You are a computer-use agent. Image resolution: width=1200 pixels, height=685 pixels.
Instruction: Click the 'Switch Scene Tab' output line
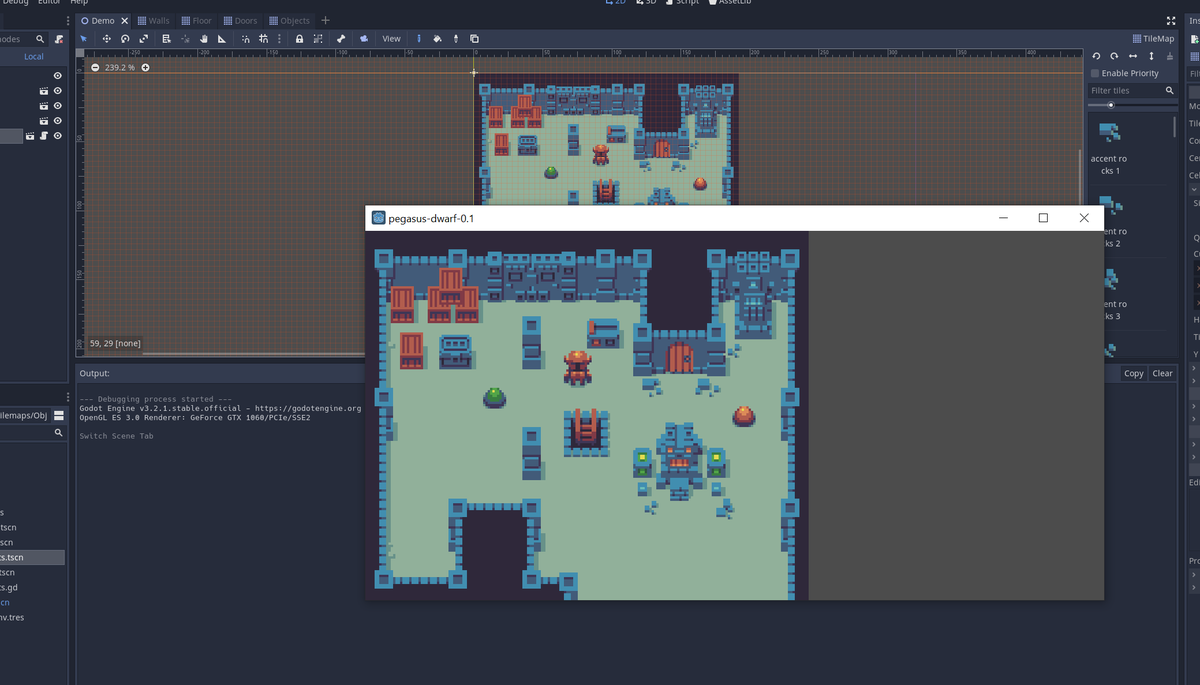point(116,436)
